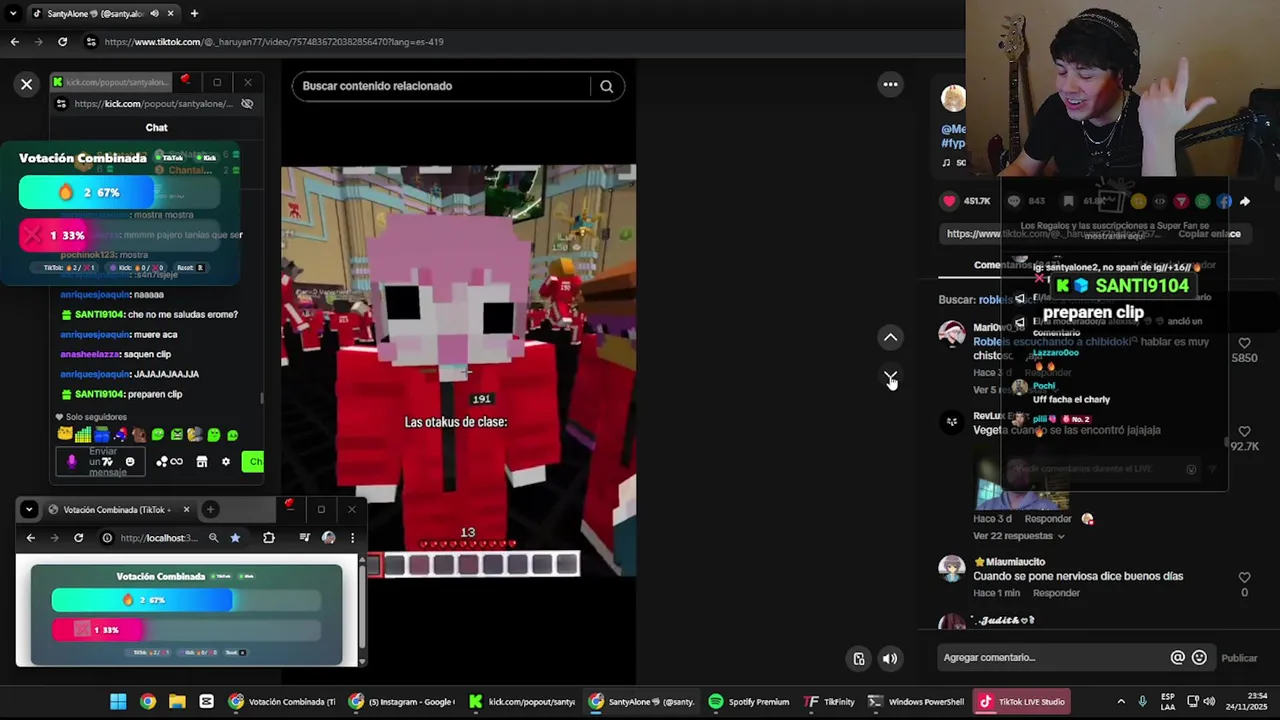
Task: Send message with green Chat button
Action: pos(254,461)
